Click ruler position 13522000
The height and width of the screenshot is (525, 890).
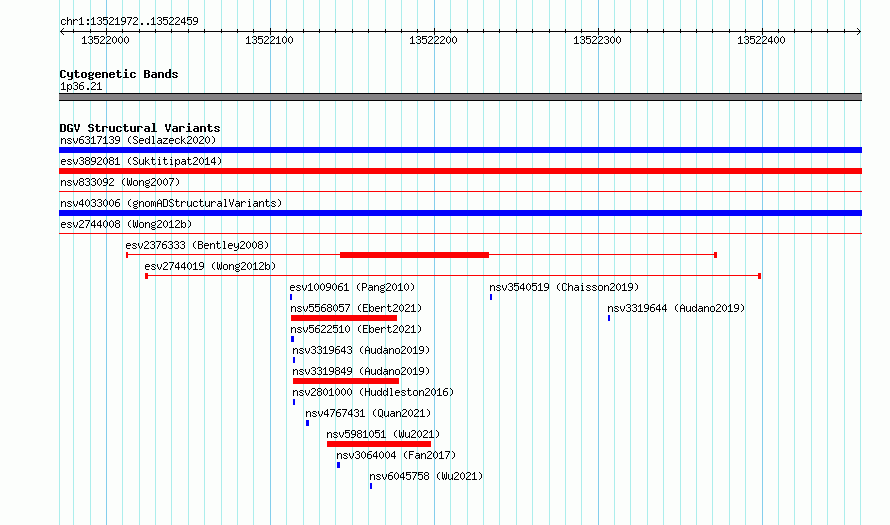point(105,40)
